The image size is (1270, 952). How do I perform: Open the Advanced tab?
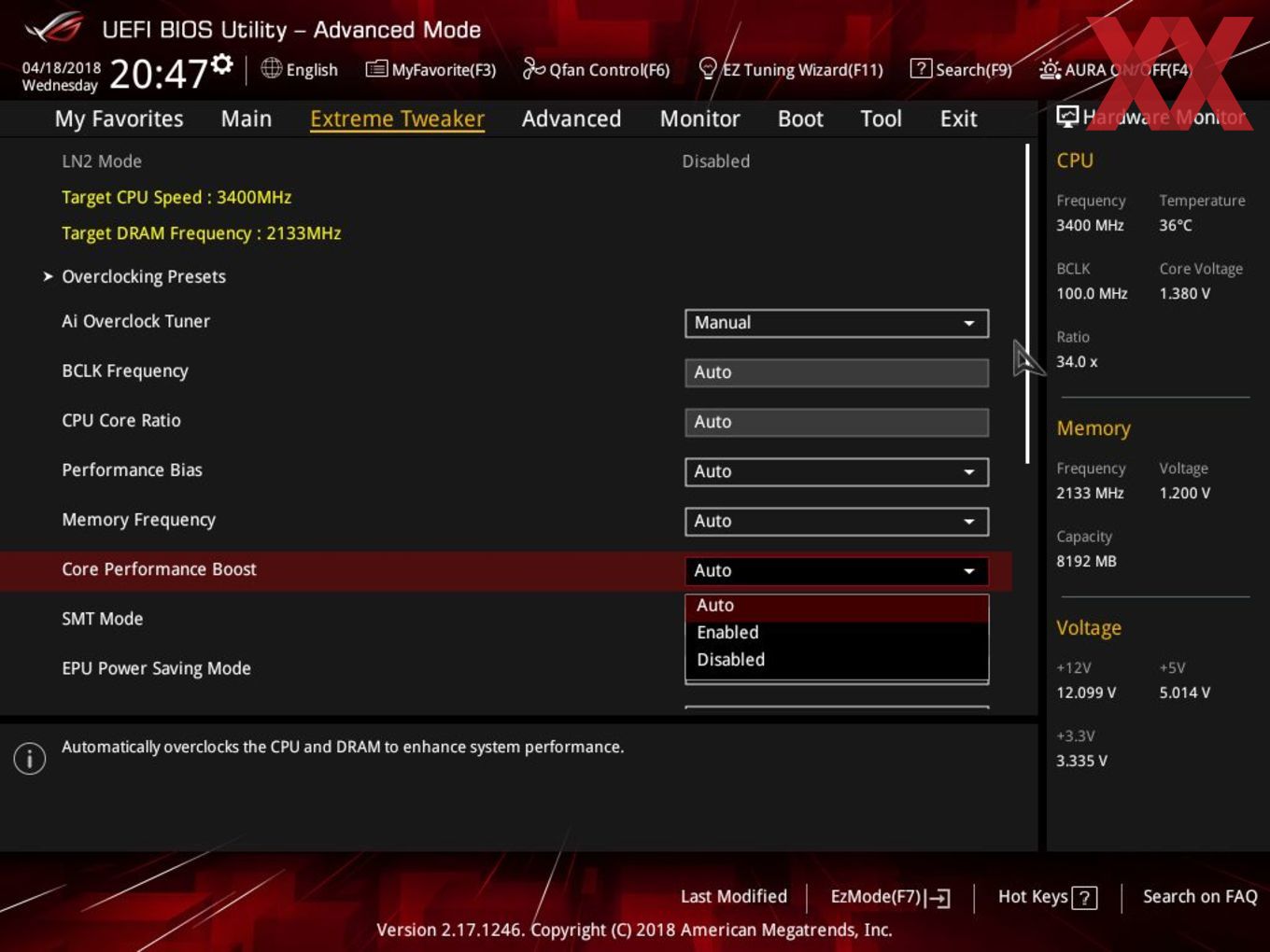[x=571, y=119]
